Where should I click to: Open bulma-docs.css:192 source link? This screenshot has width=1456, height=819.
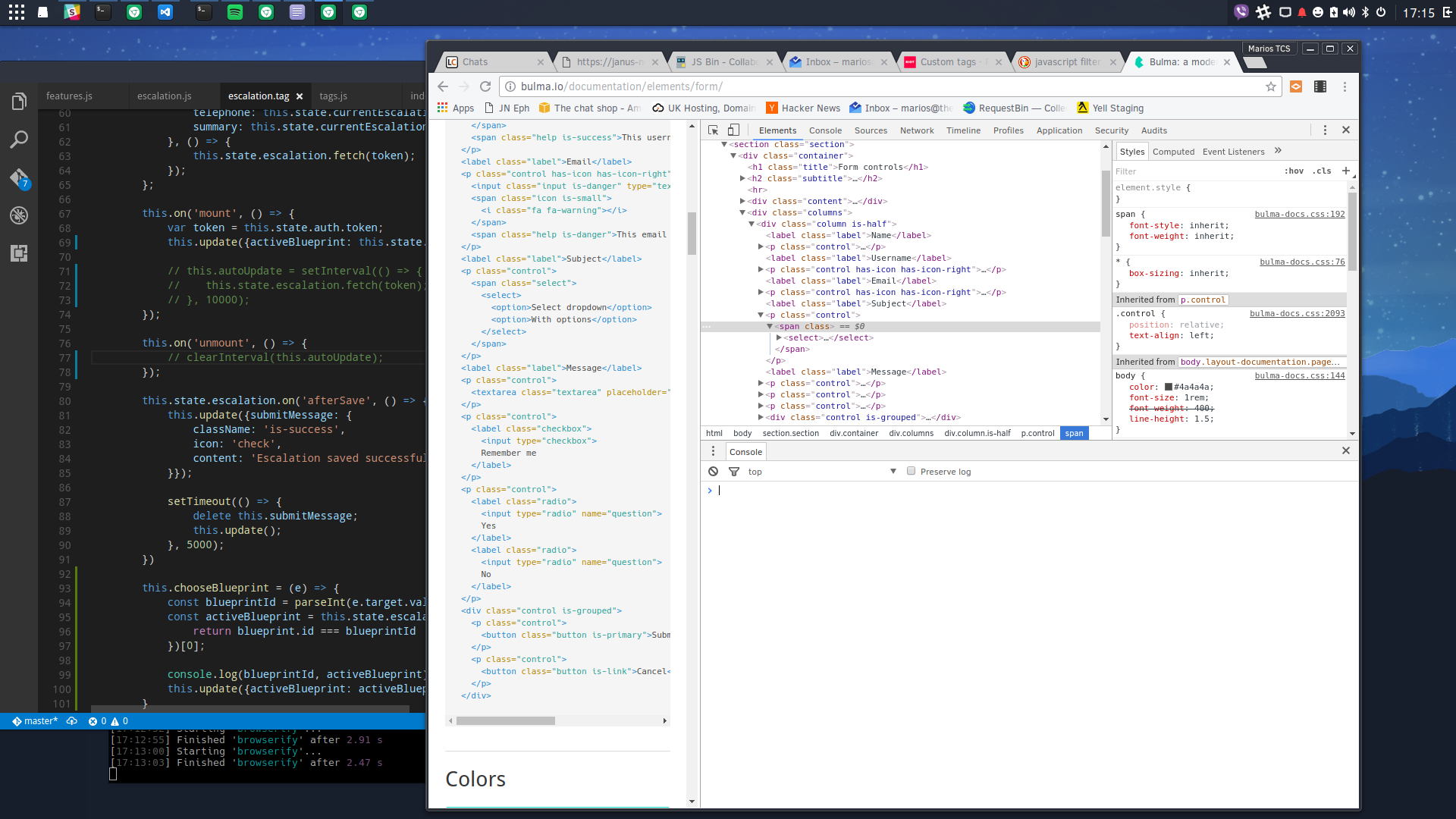click(1299, 214)
